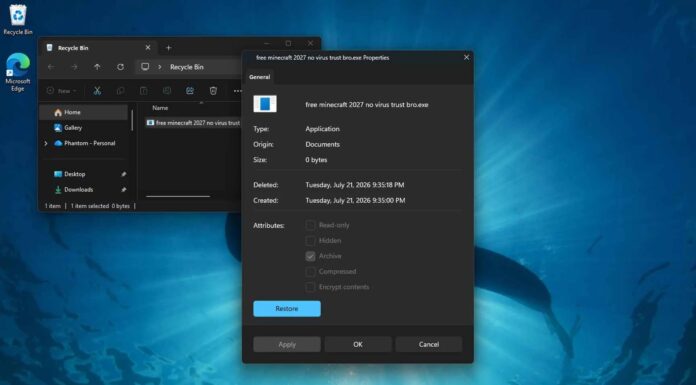Maximize the Recycle Bin Explorer window

288,43
